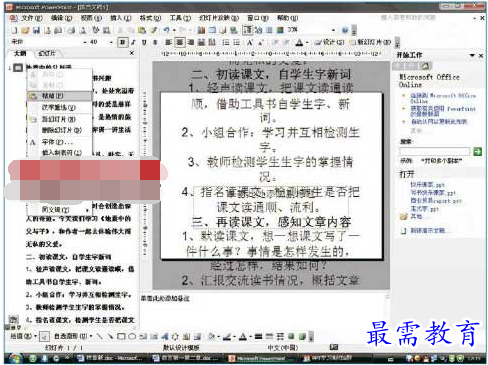488x365 pixels.
Task: Click the Select Objects pointer tool
Action: [x=44, y=337]
